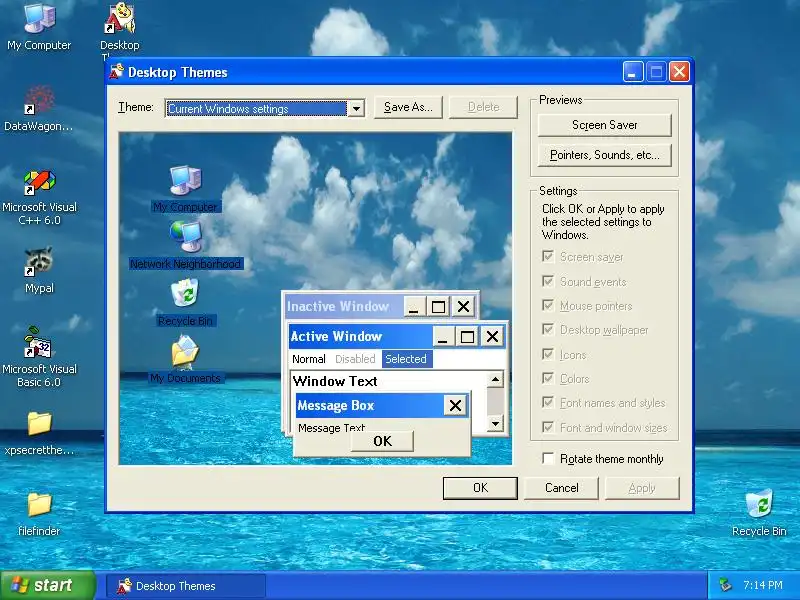The height and width of the screenshot is (600, 800).
Task: Click the Cancel button
Action: (561, 488)
